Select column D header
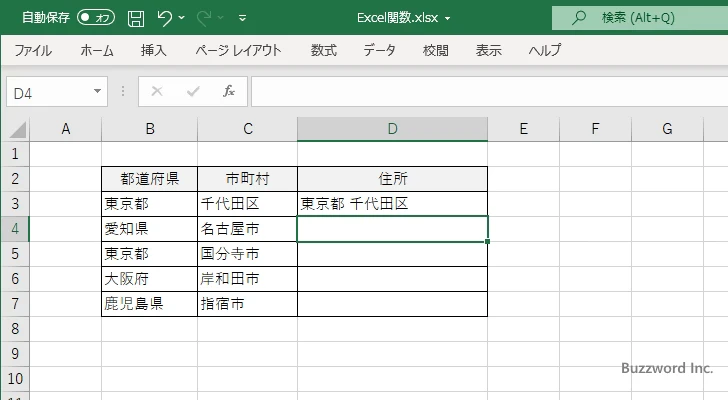 (392, 129)
